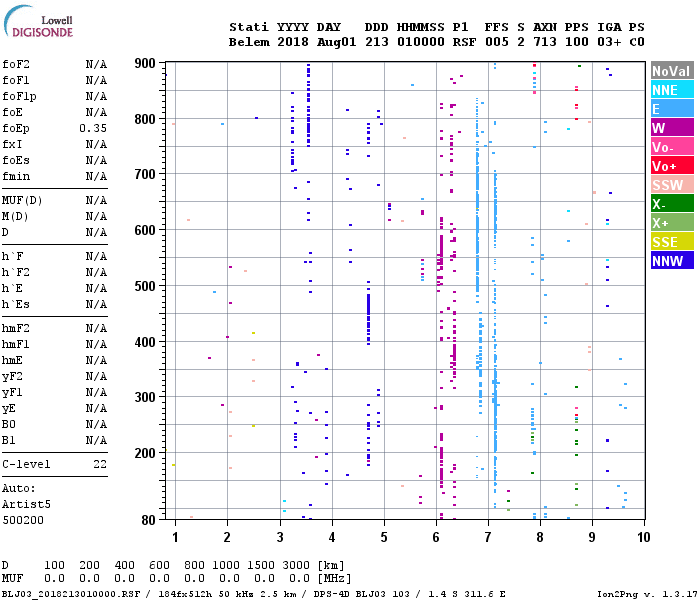The image size is (700, 600).
Task: Click the hmF1 parameter label
Action: coord(16,345)
